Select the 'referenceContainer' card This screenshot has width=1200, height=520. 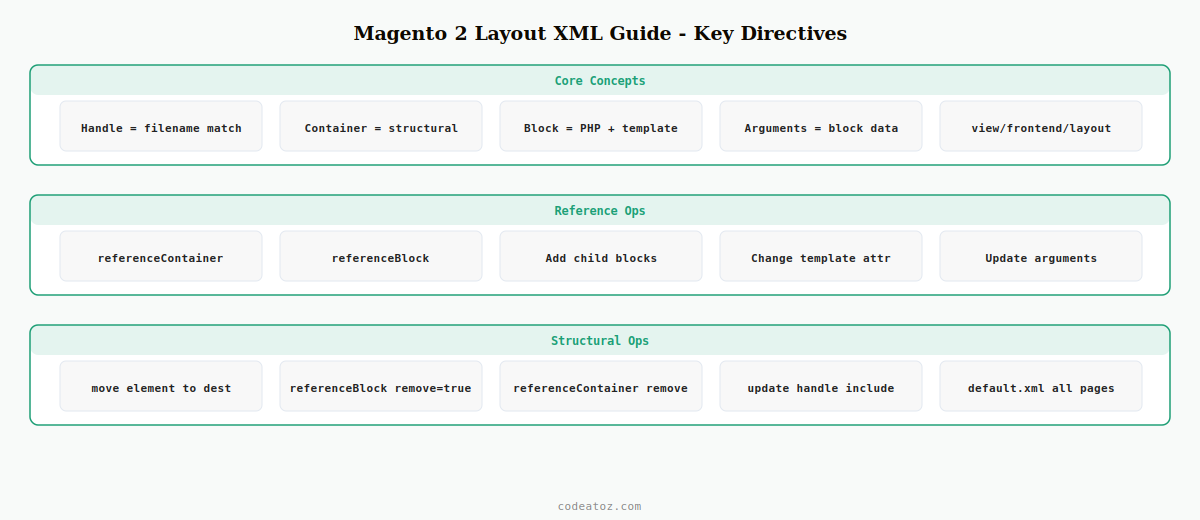pos(161,256)
